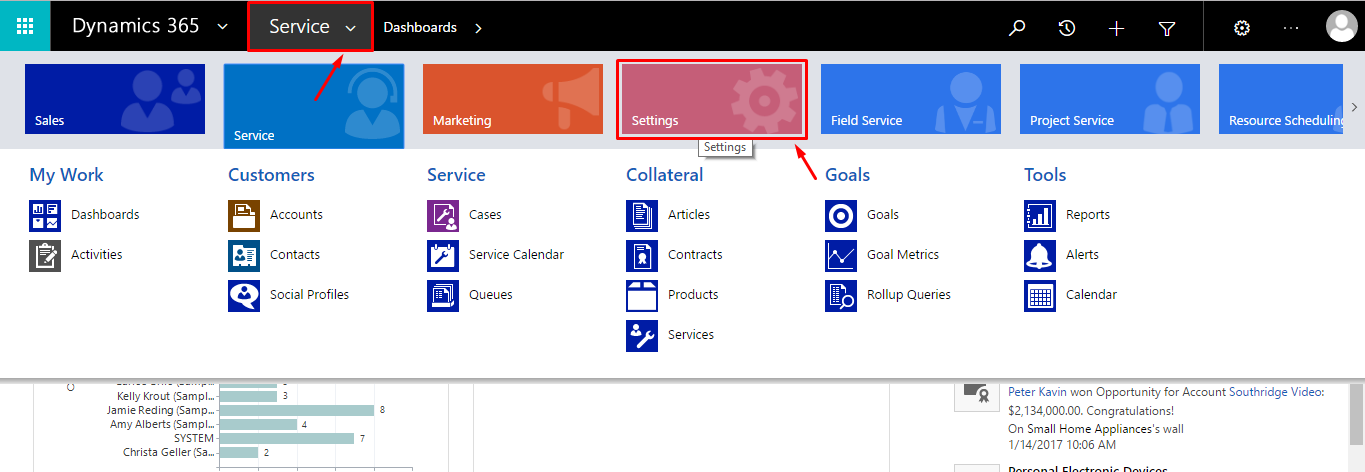Click the gear settings icon in the top bar
This screenshot has height=472, width=1365.
click(x=1242, y=28)
